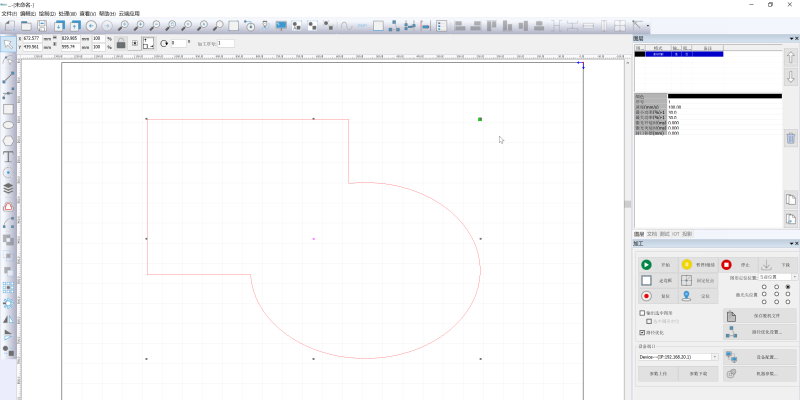
Task: Move layer down with the down arrow
Action: 790,78
